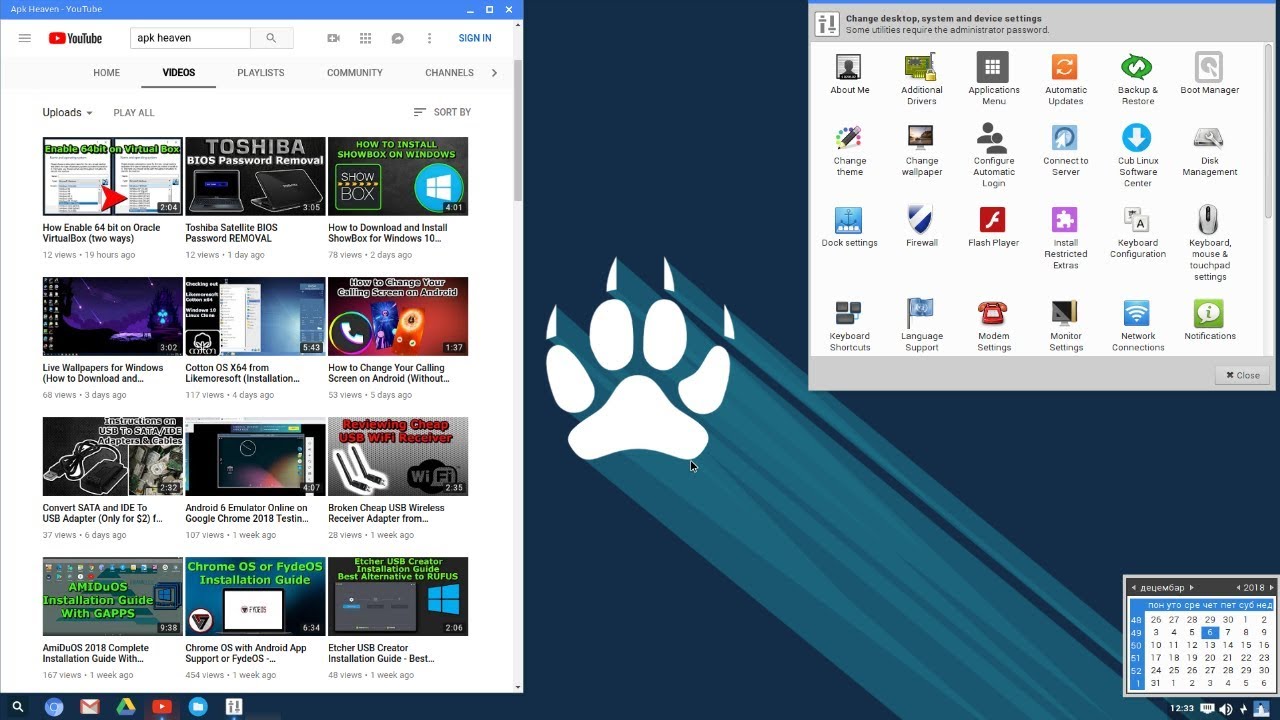Open Configure Automatic Login
1280x720 pixels.
coord(993,155)
